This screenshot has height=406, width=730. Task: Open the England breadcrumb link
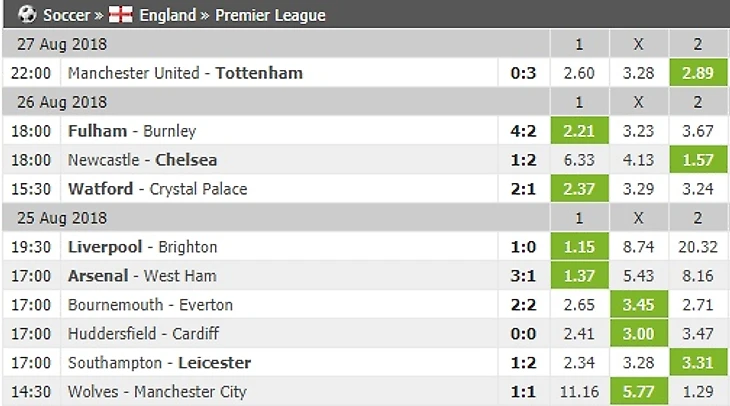point(168,15)
